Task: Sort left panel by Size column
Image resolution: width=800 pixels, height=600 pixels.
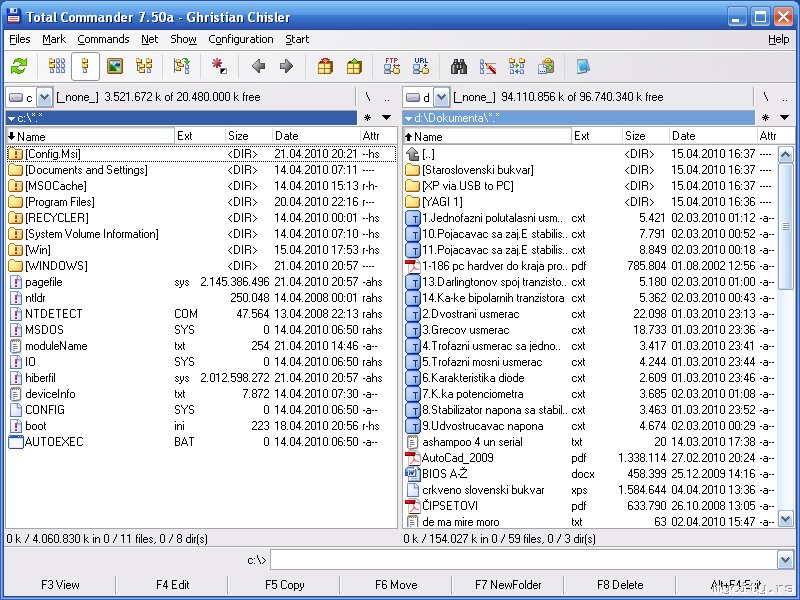Action: tap(248, 136)
